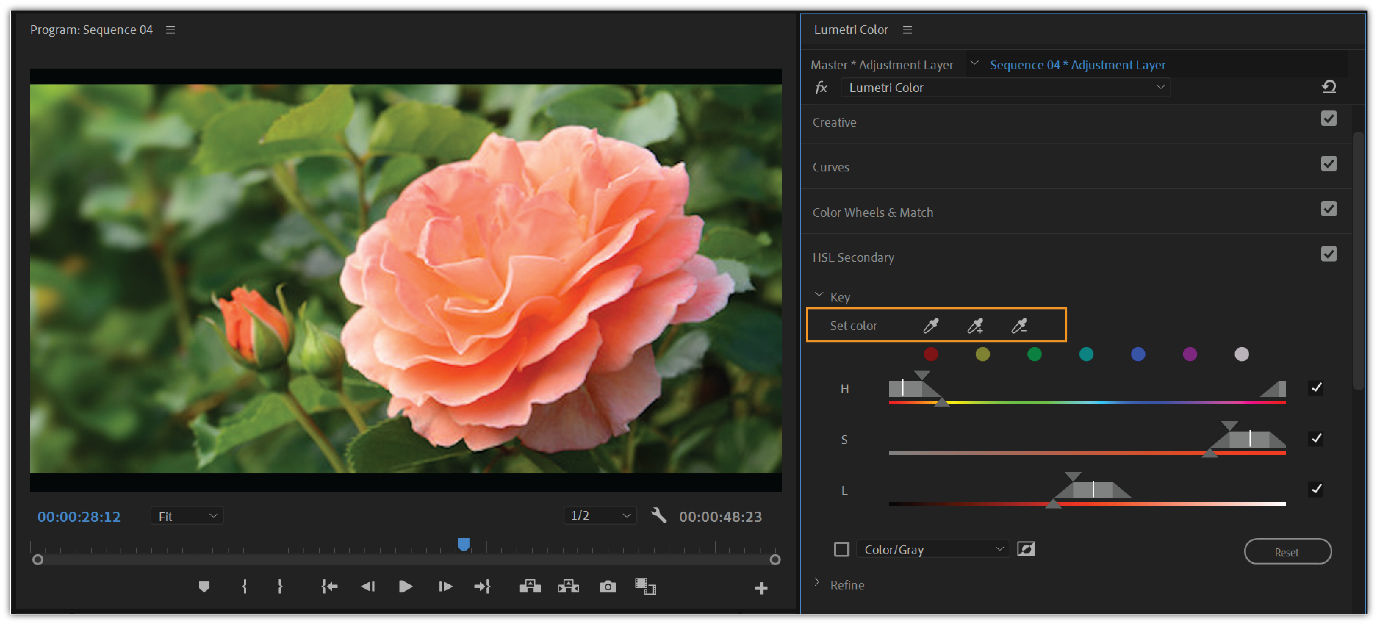This screenshot has height=625, width=1378.
Task: Select the Set color eyedropper tool
Action: point(931,325)
